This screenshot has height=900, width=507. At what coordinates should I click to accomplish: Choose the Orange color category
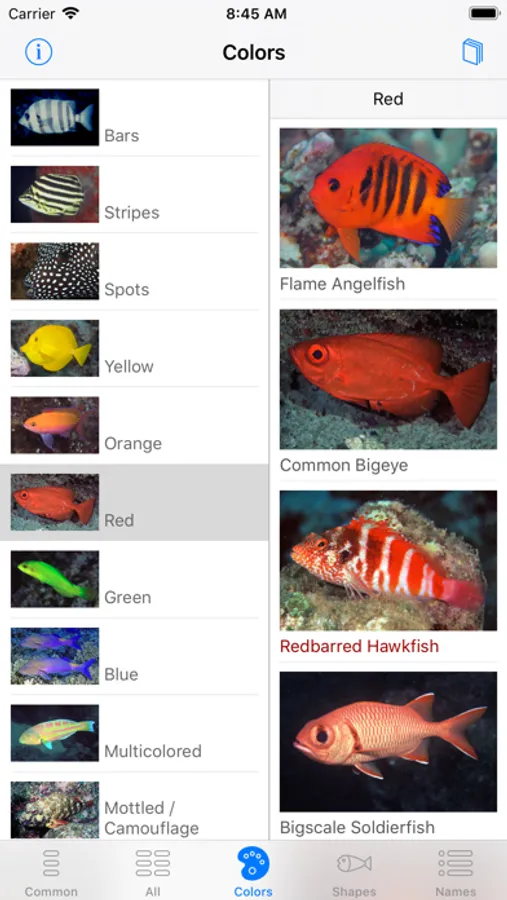coord(134,425)
